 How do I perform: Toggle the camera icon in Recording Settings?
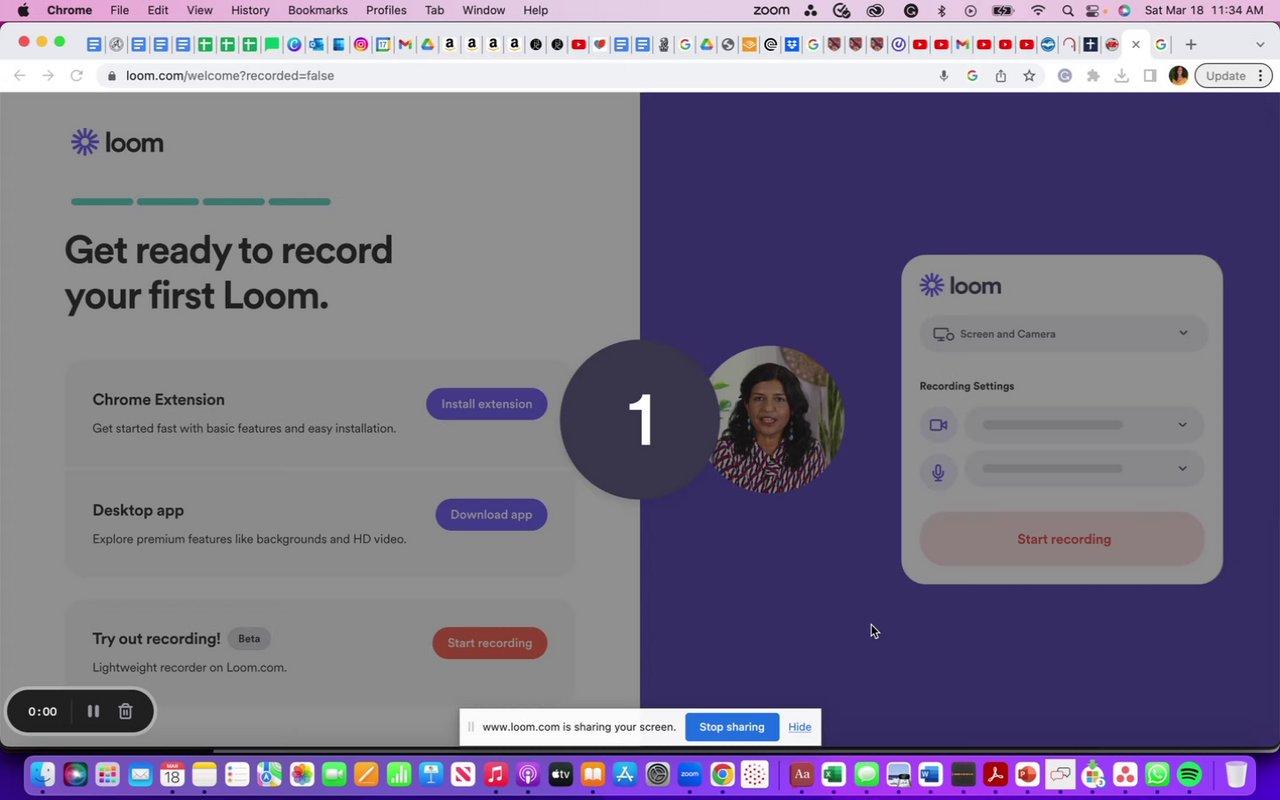[938, 425]
